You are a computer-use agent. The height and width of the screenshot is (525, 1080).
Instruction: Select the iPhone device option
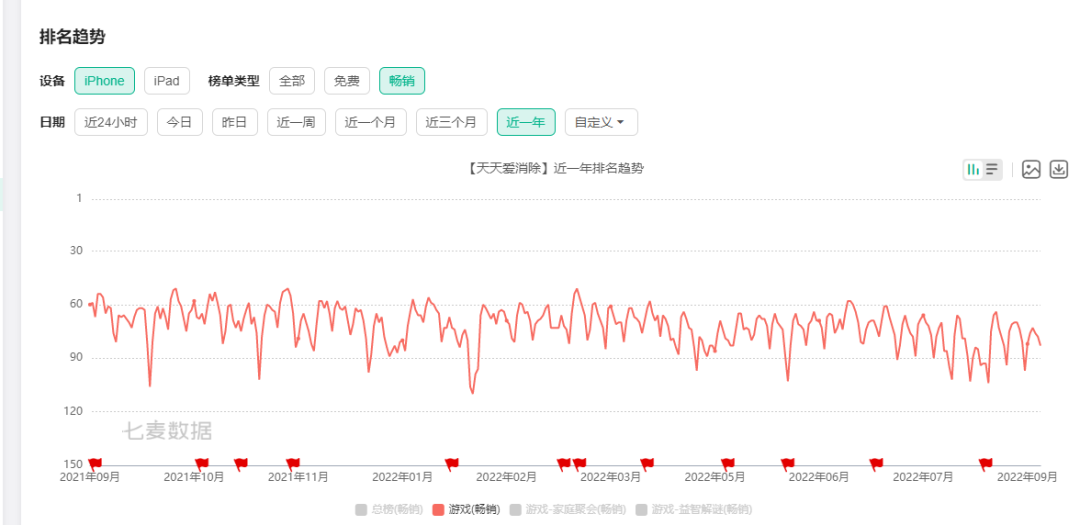[104, 81]
